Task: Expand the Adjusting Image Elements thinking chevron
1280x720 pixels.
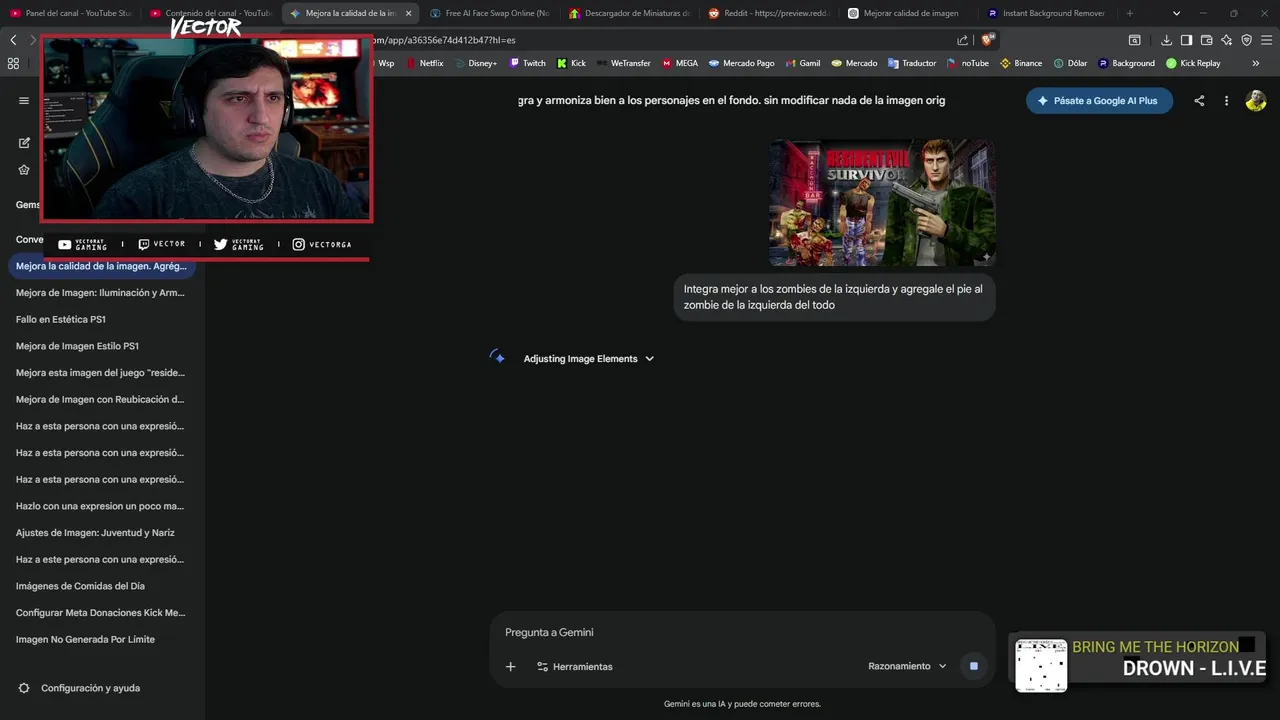Action: pos(649,359)
